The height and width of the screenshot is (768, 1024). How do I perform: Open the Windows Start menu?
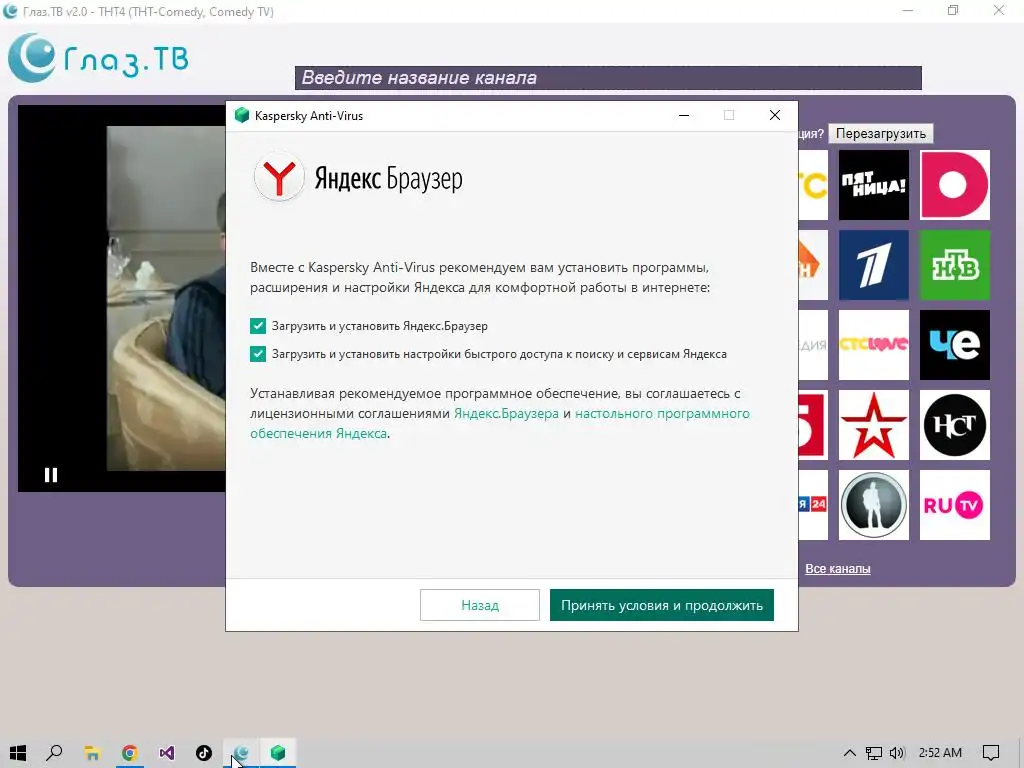18,753
